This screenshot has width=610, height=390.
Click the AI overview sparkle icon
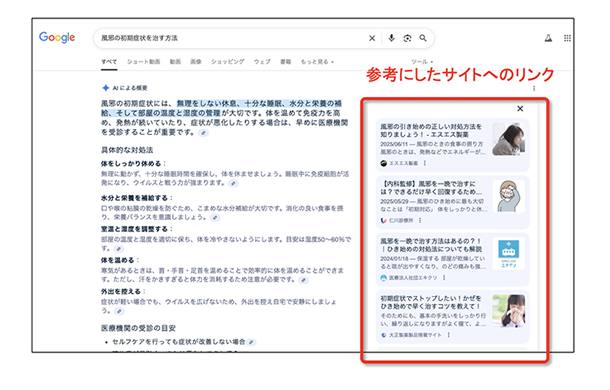coord(105,88)
